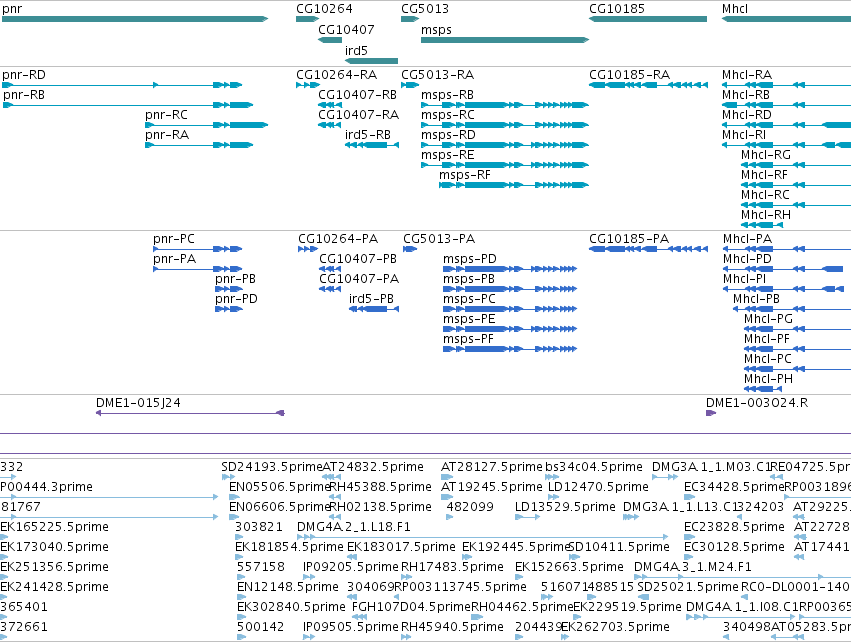851x642 pixels.
Task: Click the Mhcl gene name label
Action: pos(735,9)
